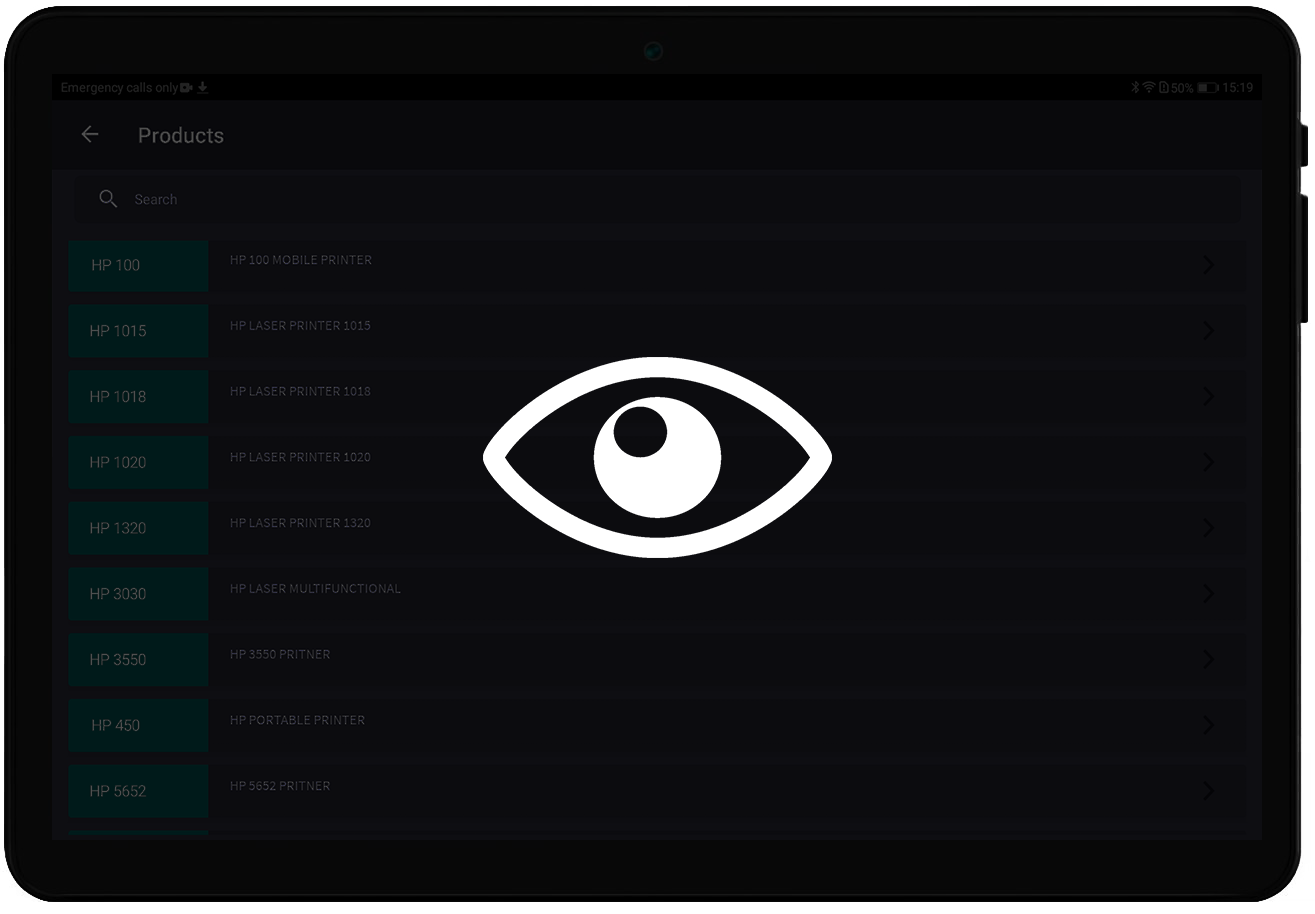The height and width of the screenshot is (914, 1315).
Task: Tap the download icon in status bar
Action: (x=202, y=88)
